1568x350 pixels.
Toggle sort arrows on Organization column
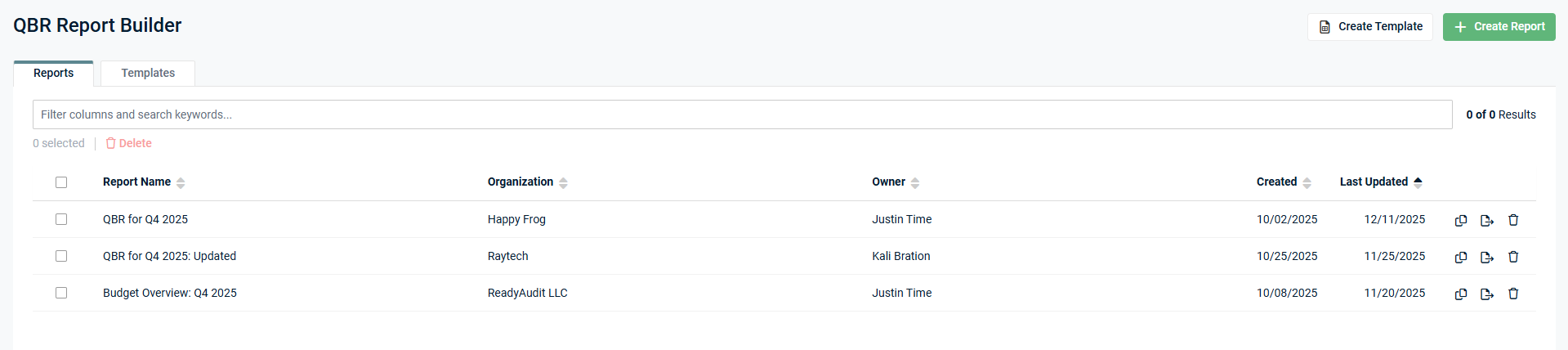563,182
